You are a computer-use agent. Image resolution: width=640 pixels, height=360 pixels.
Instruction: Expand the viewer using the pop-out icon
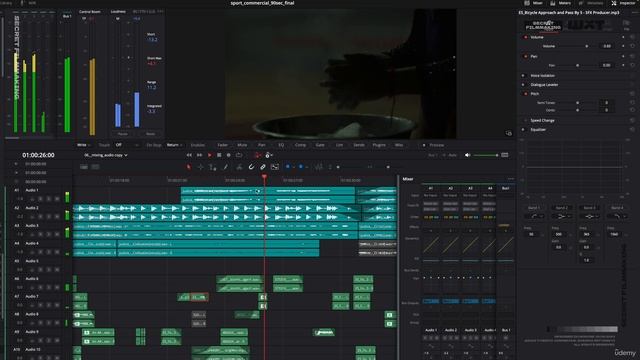[509, 133]
